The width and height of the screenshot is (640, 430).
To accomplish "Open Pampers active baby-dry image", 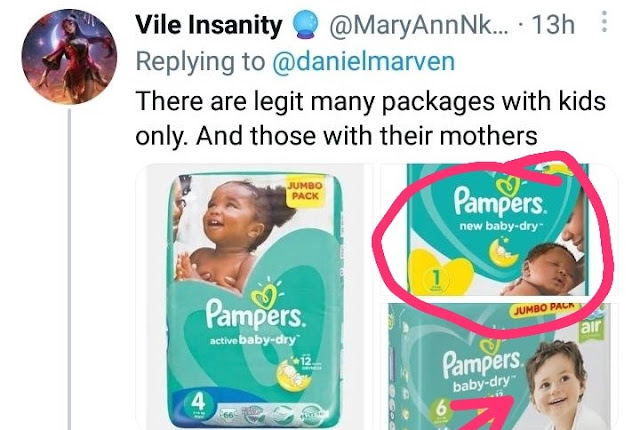I will coord(255,297).
